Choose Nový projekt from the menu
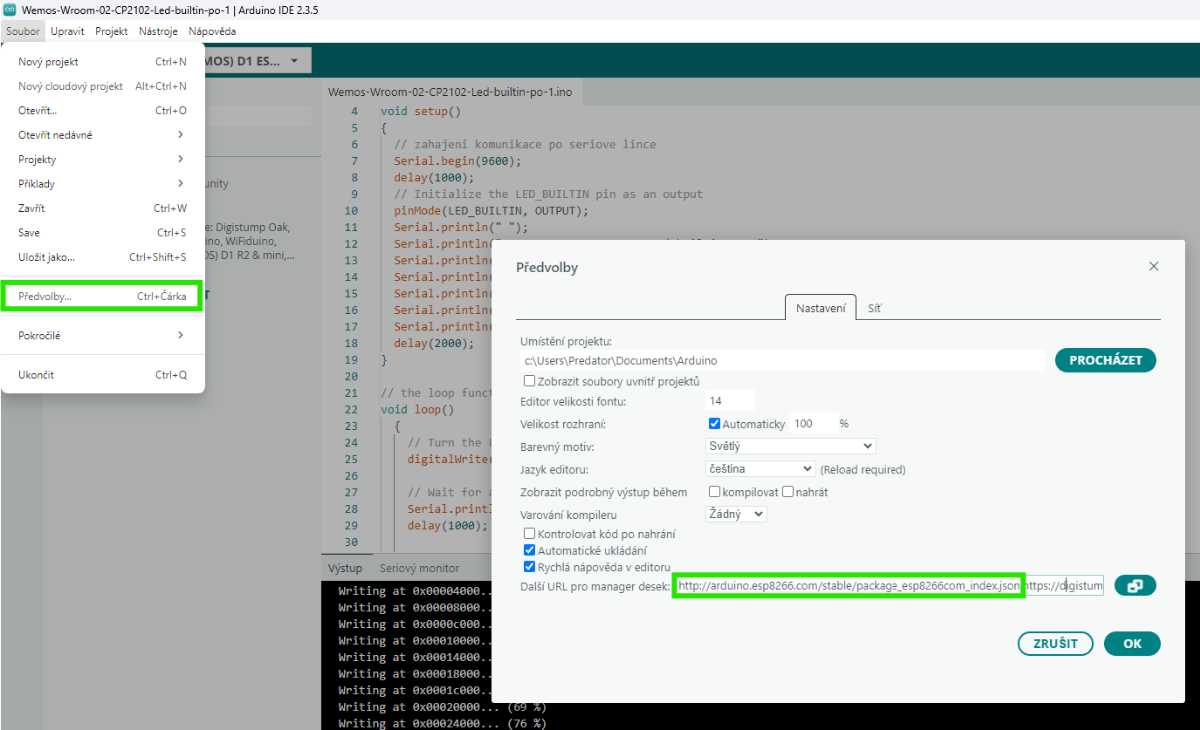Image resolution: width=1200 pixels, height=730 pixels. point(103,62)
